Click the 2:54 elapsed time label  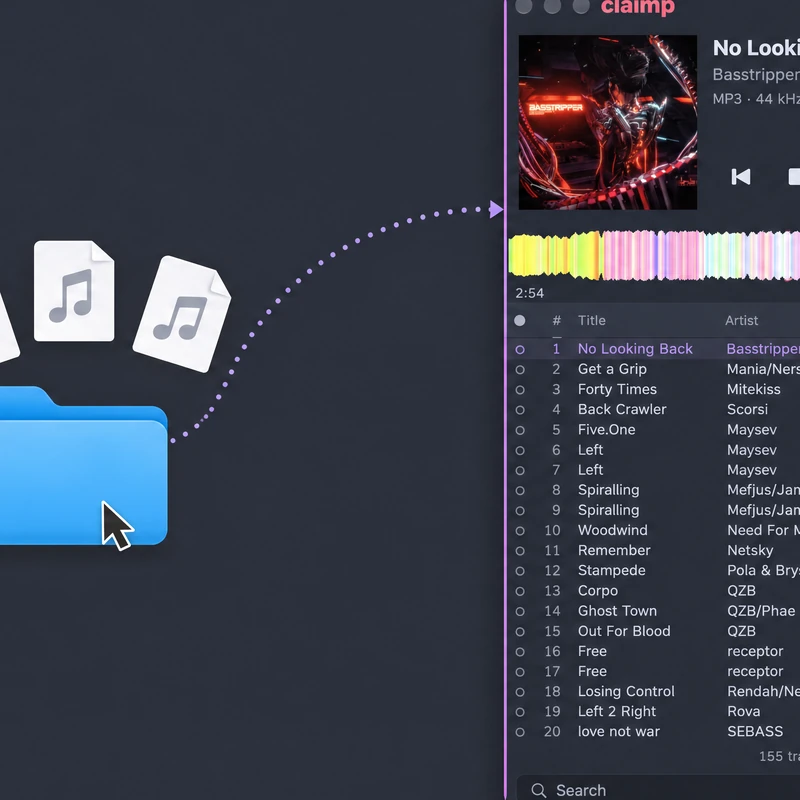(x=529, y=293)
